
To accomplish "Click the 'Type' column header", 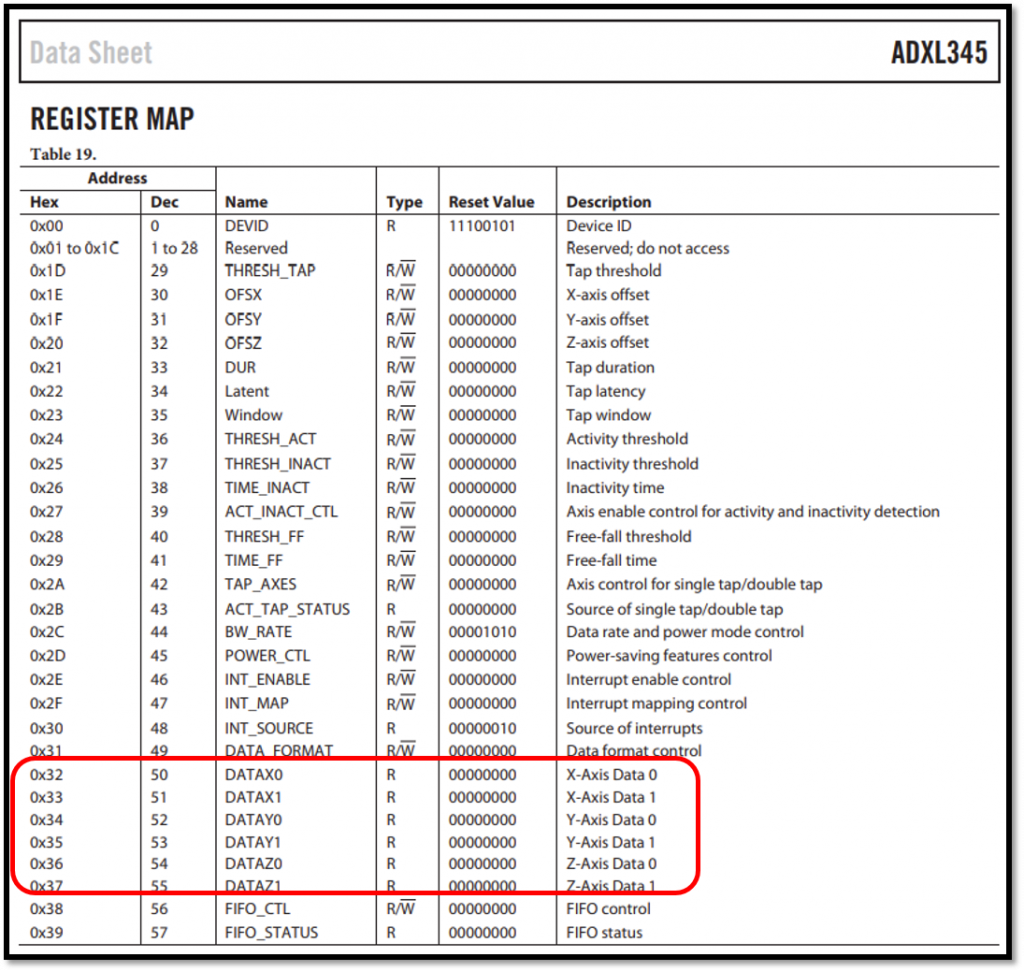I will (x=404, y=202).
